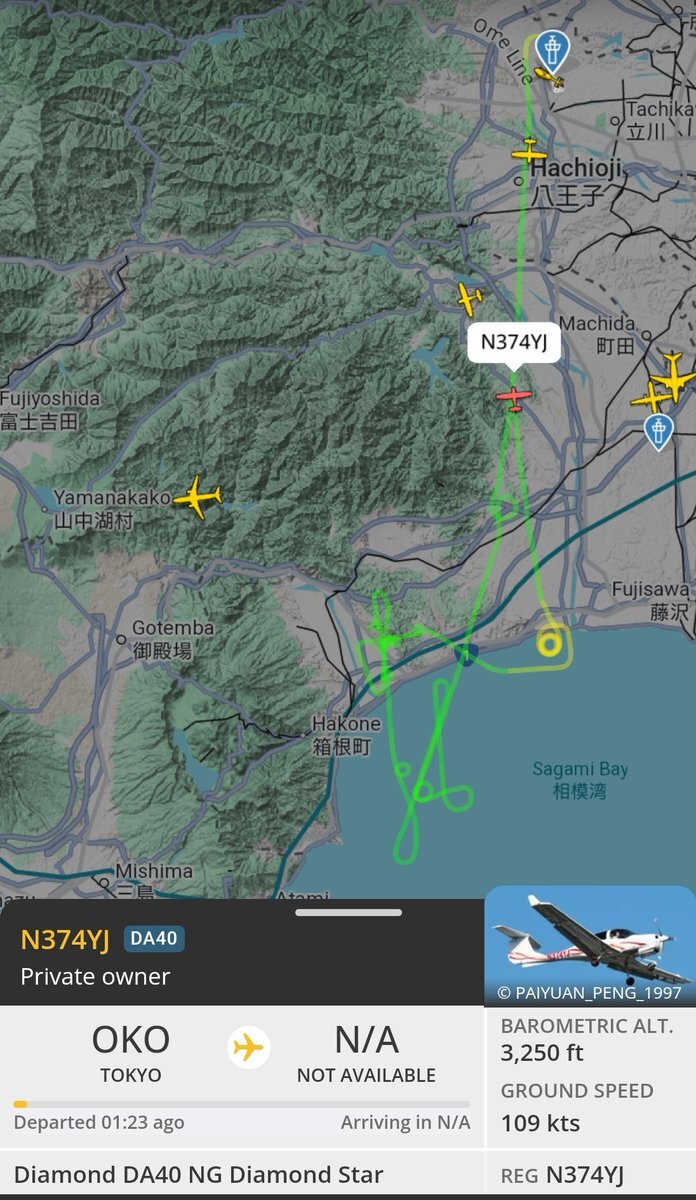This screenshot has width=696, height=1200.
Task: Select the small yellow plane west of Machida
Action: (x=468, y=297)
